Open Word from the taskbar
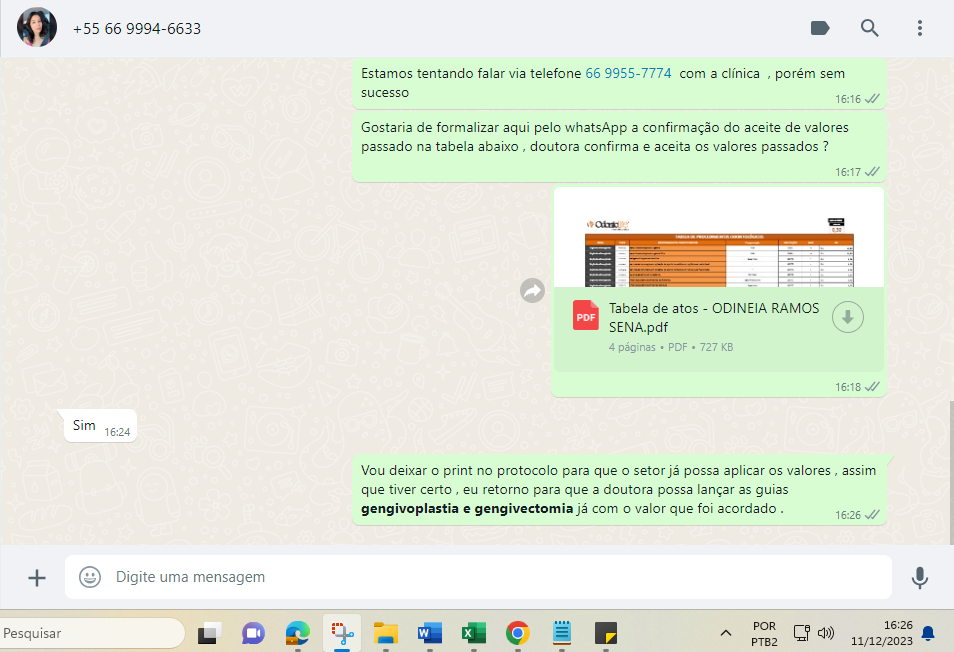 (429, 633)
